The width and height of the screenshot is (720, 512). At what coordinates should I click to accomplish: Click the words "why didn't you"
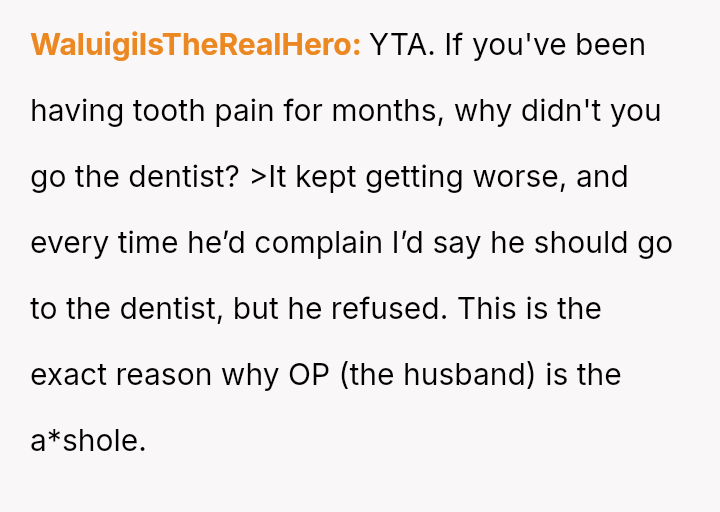[x=557, y=111]
